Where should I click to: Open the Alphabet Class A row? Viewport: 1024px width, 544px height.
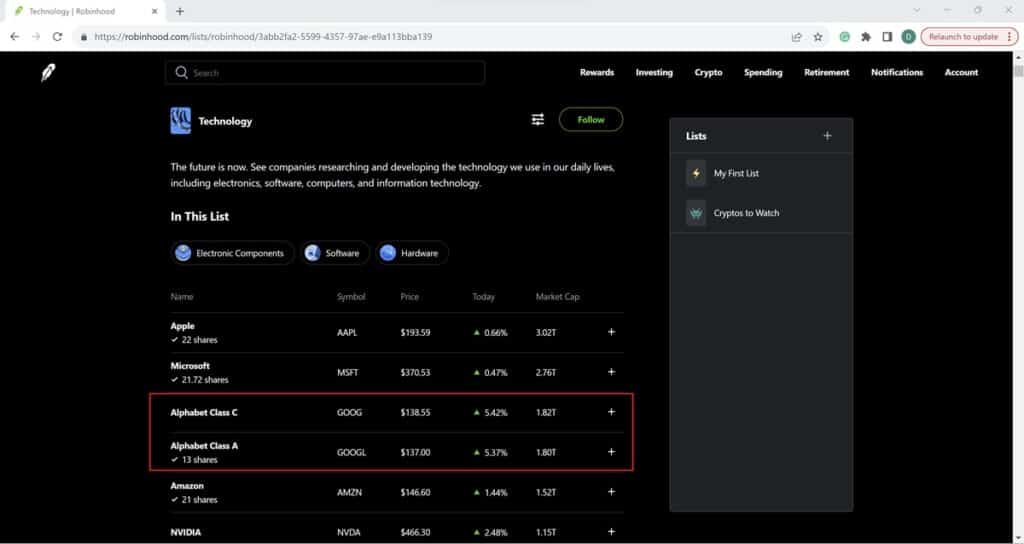pos(397,452)
